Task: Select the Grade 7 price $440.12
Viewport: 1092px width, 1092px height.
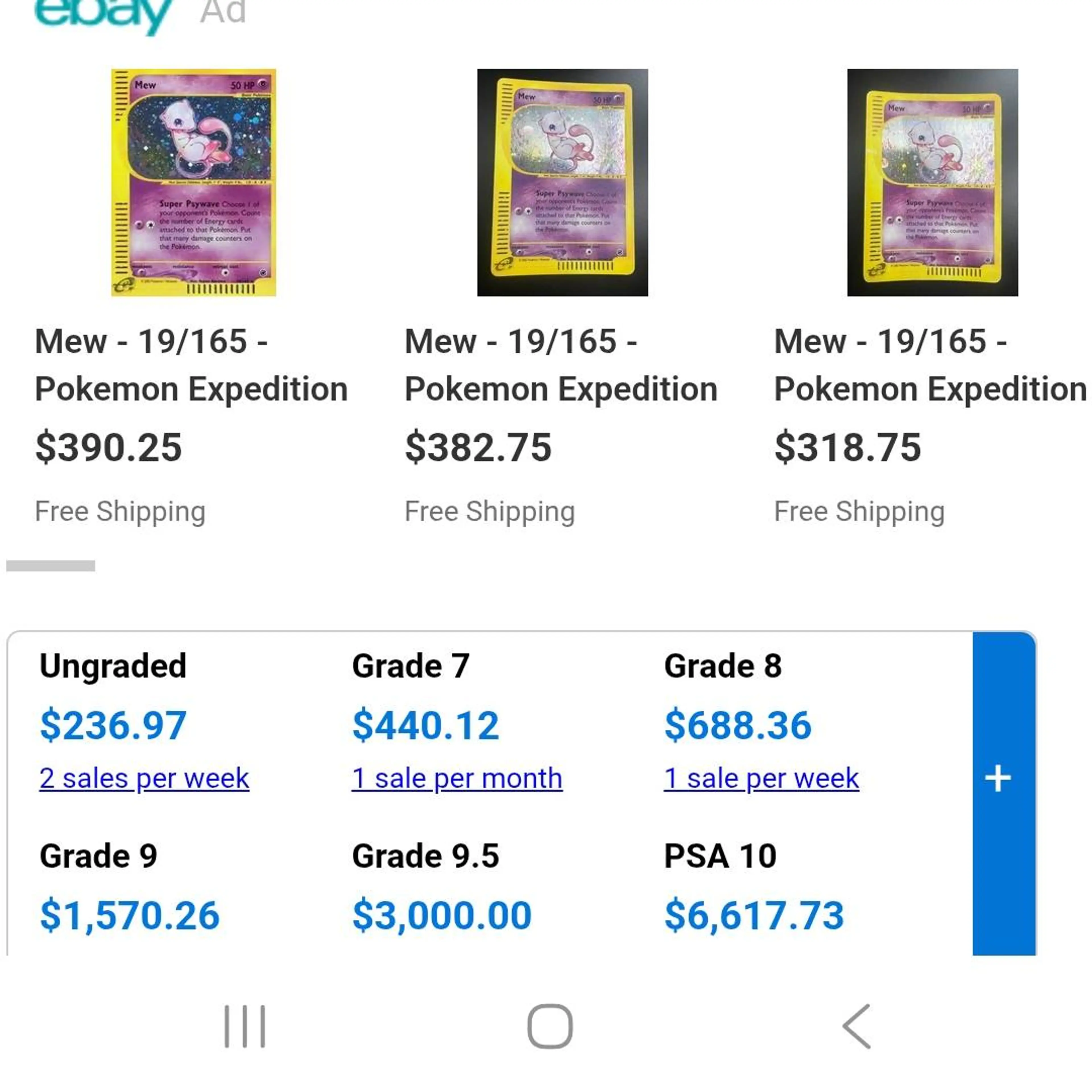Action: 426,725
